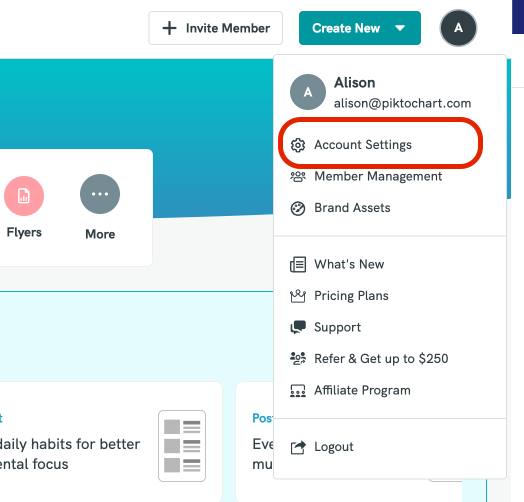Click the Invite Member button
Screen dimensions: 524x502
click(216, 28)
